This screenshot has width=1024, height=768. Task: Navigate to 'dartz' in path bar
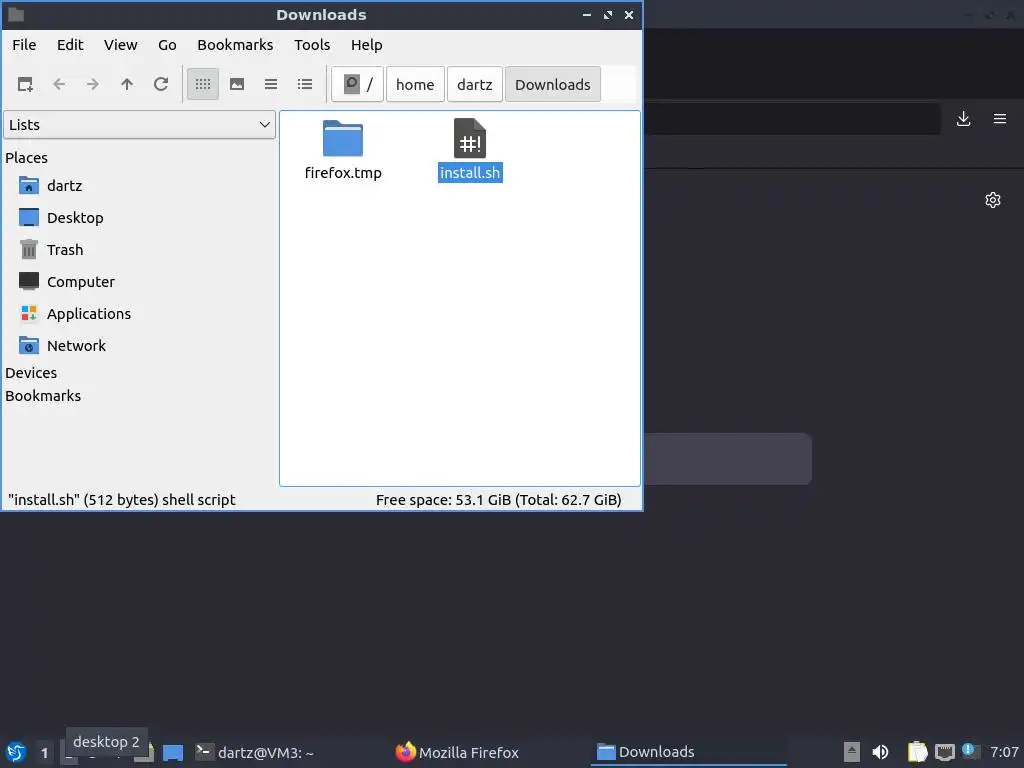[475, 84]
